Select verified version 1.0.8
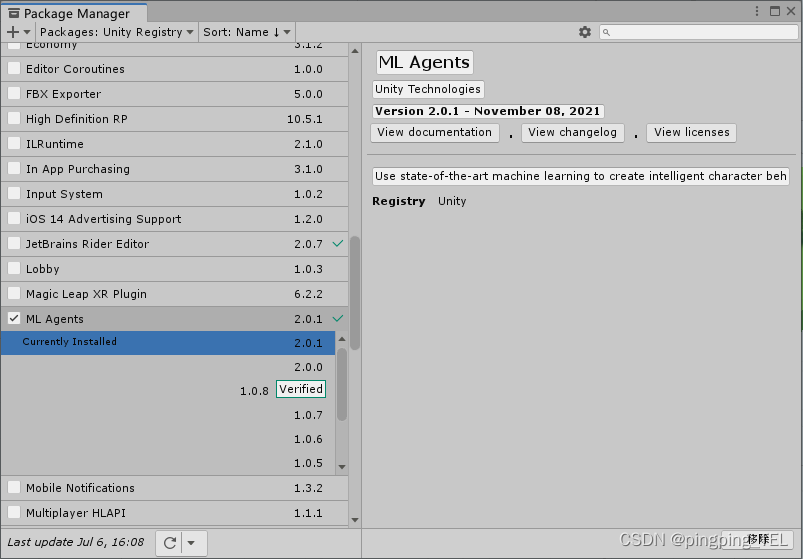 point(168,390)
